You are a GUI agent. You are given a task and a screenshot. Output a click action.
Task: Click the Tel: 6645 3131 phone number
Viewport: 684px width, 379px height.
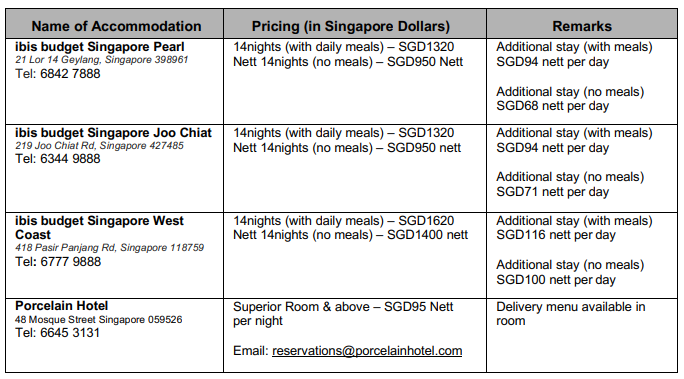(57, 333)
